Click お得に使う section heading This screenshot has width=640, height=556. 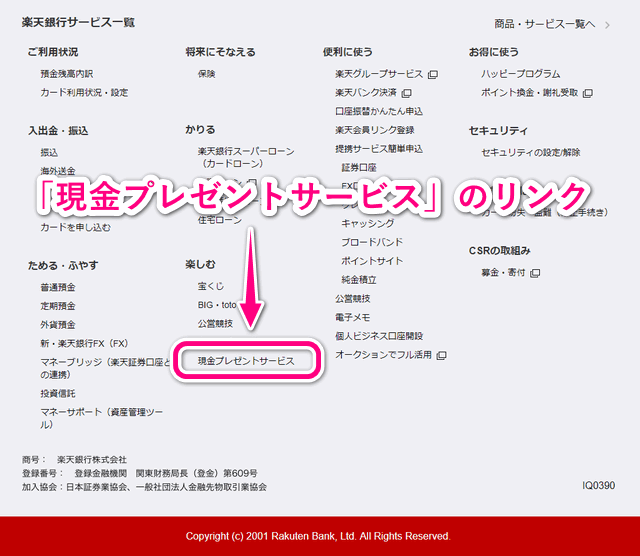coord(493,52)
